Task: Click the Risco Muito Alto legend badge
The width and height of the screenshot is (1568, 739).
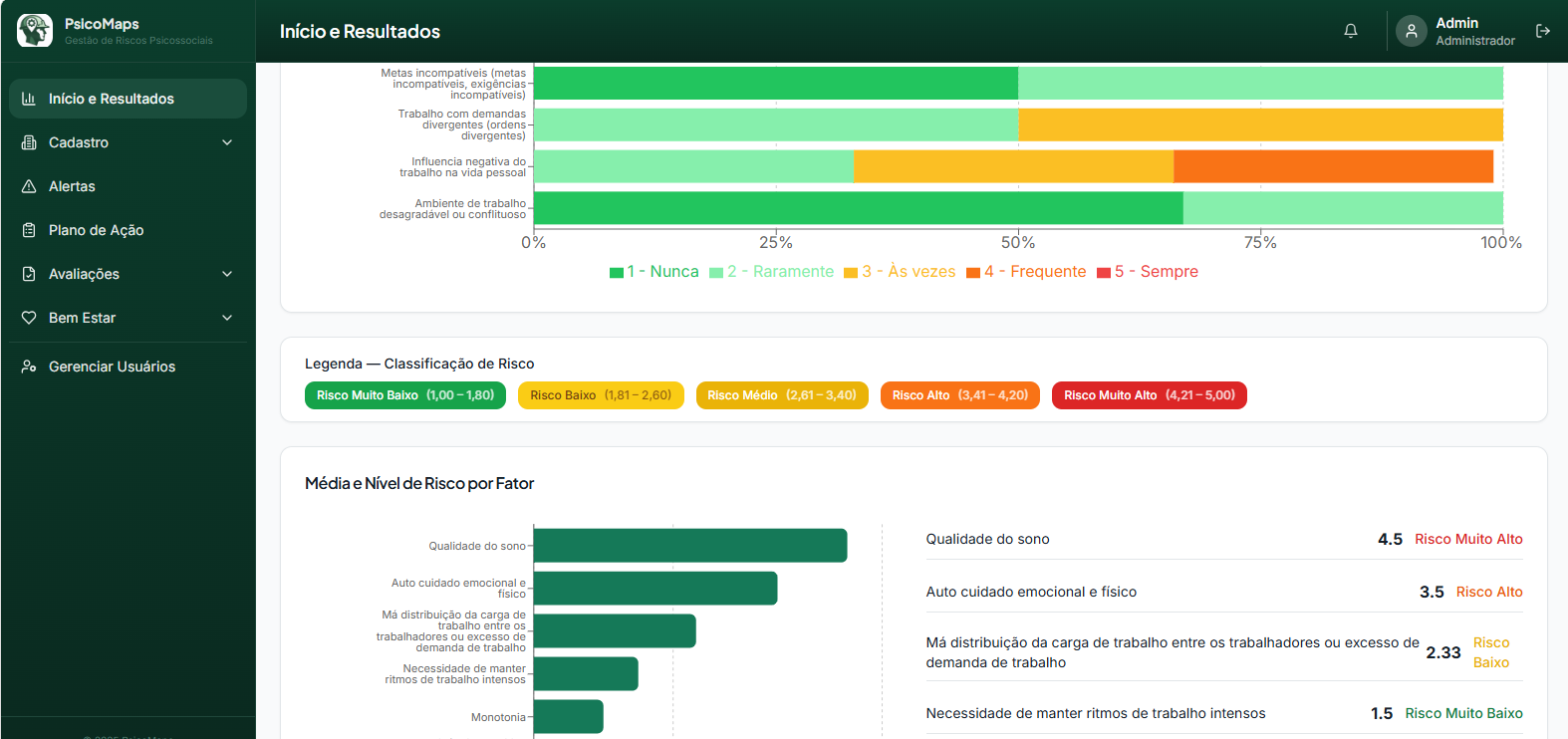Action: tap(1149, 395)
